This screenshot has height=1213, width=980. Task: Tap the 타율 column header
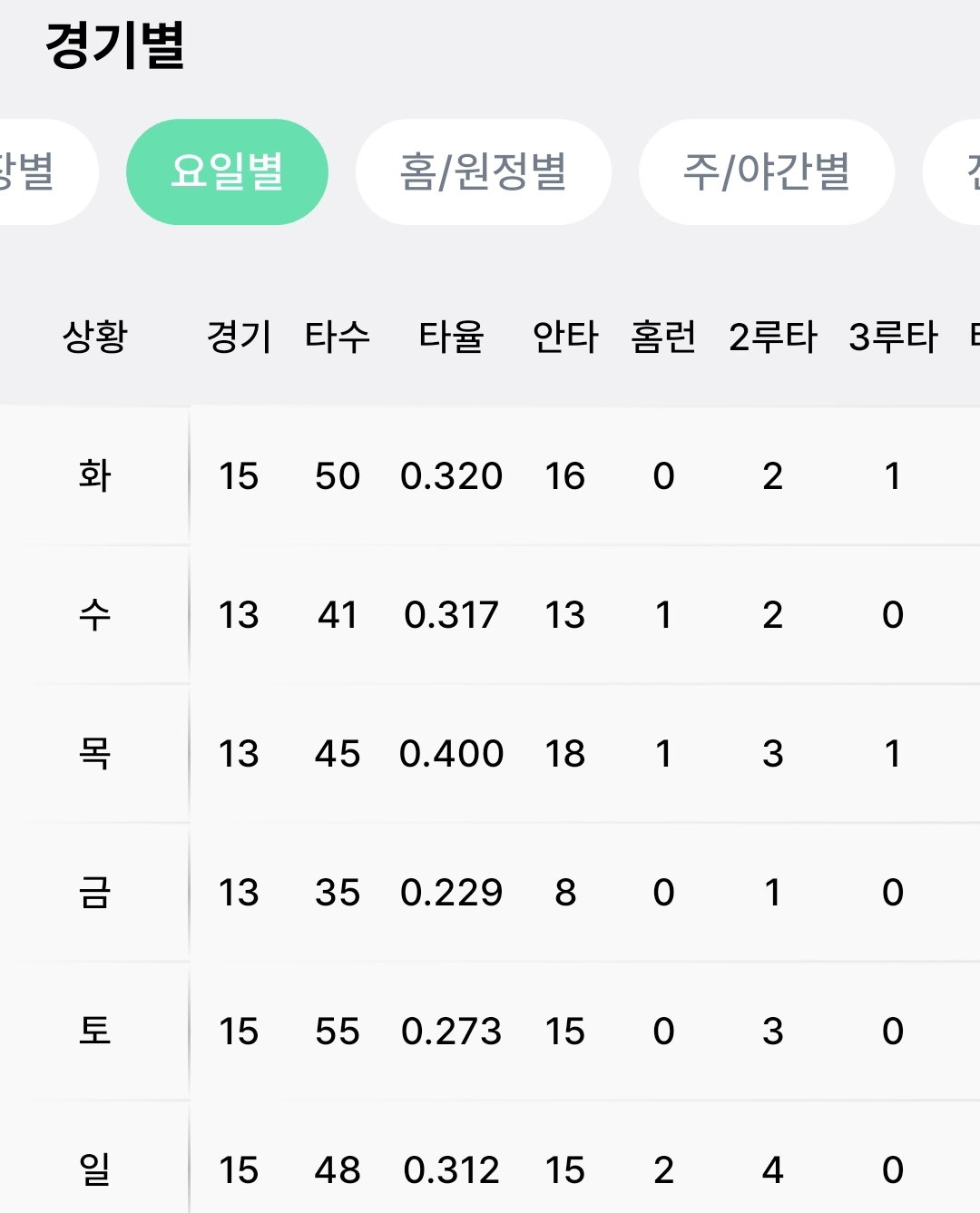pos(451,337)
